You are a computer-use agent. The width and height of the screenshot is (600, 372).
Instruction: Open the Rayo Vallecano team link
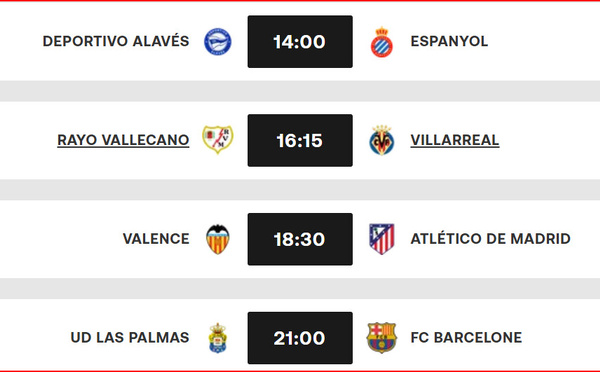click(123, 140)
